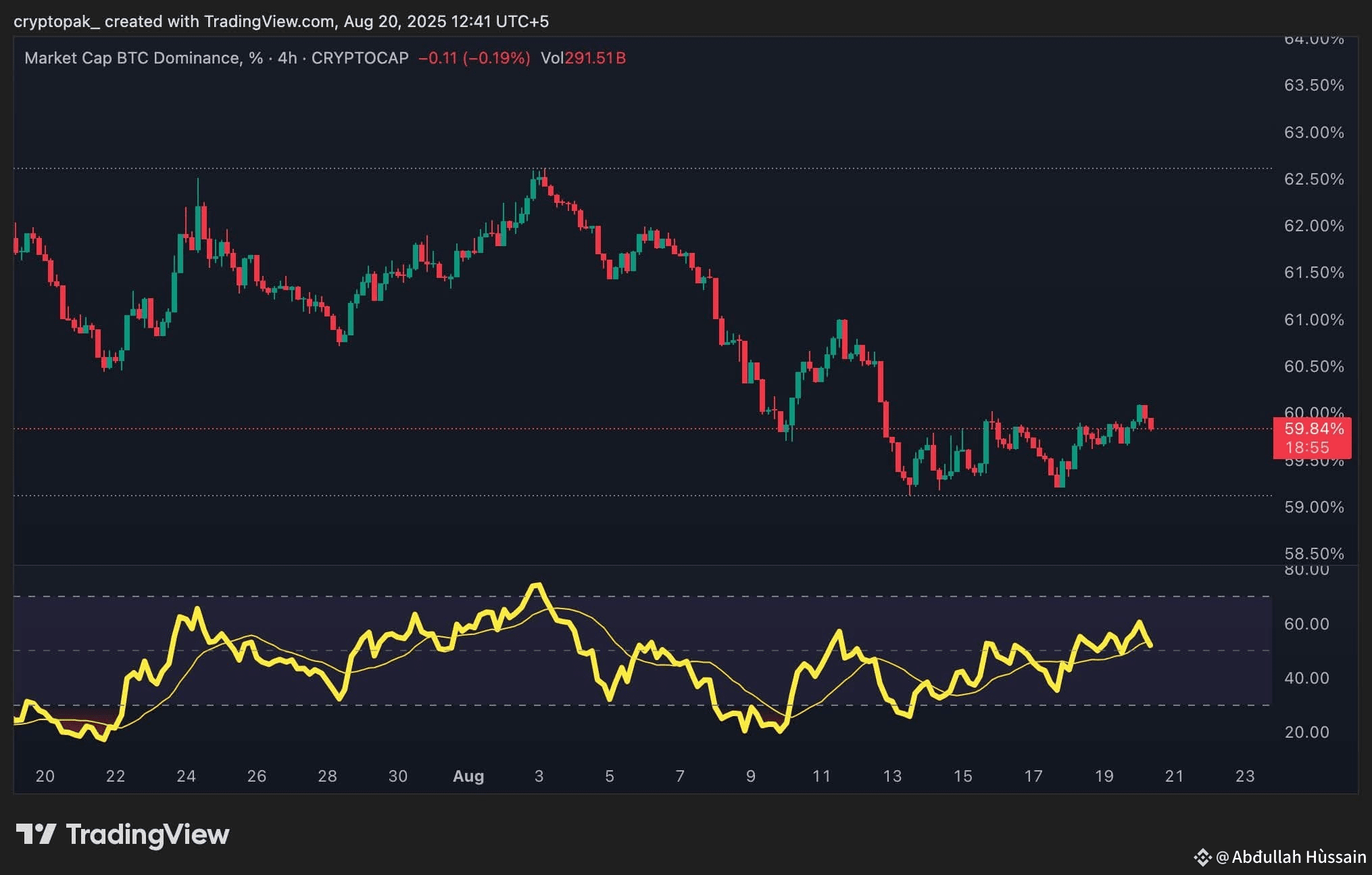Click the 15 date label on time axis
1372x875 pixels.
962,776
